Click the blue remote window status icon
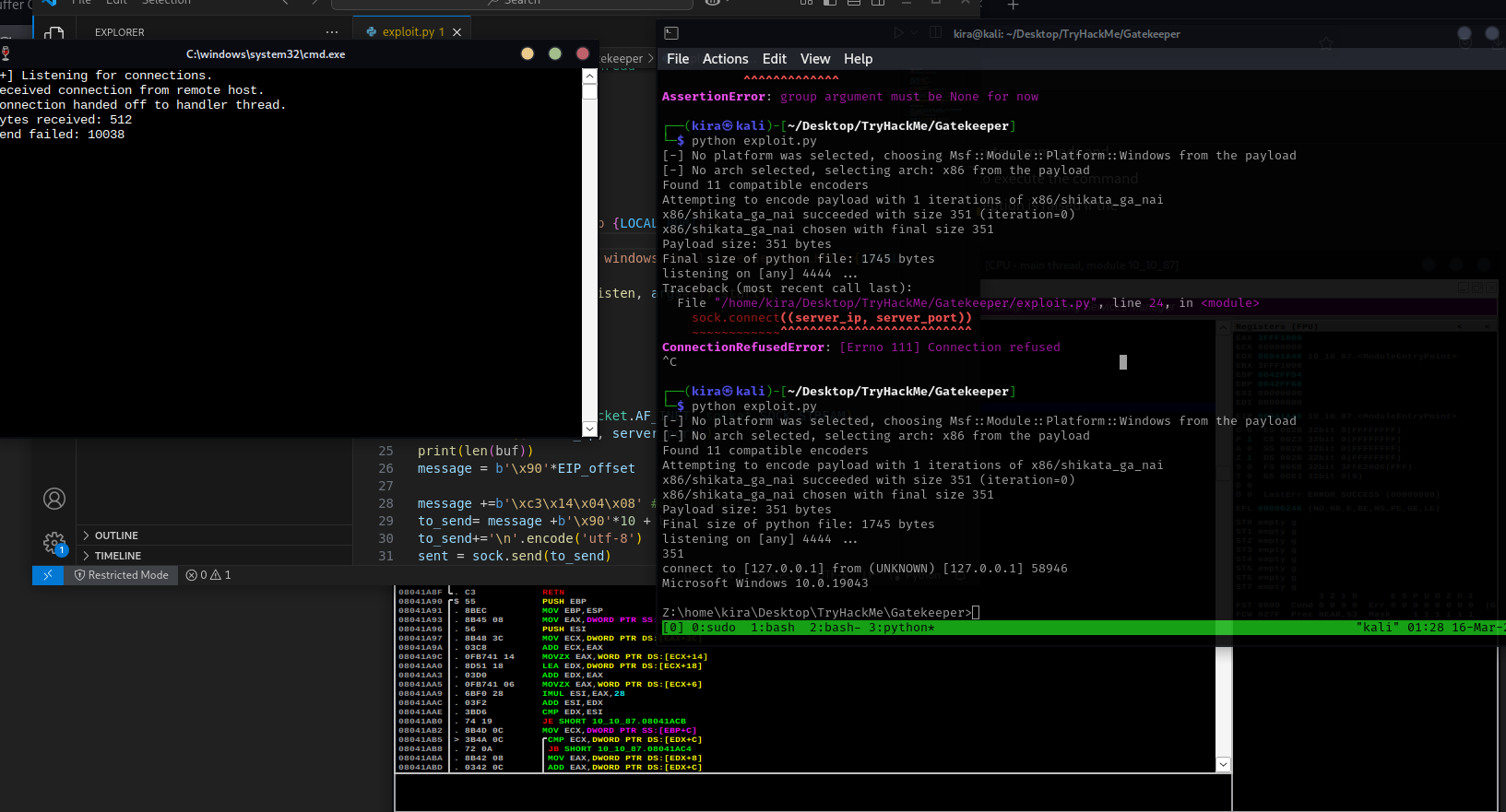 point(48,575)
